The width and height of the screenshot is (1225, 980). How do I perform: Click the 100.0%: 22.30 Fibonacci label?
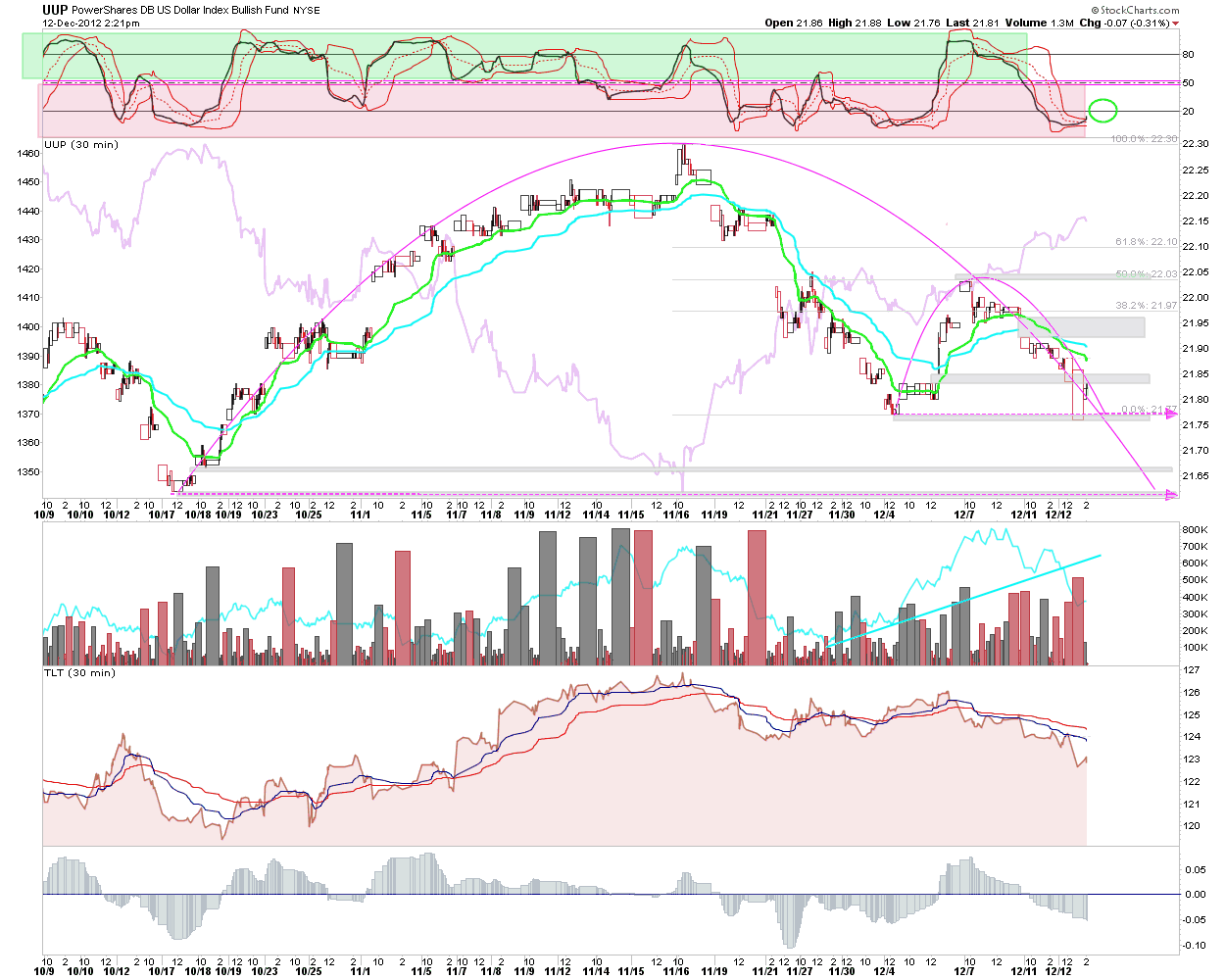pyautogui.click(x=1144, y=139)
